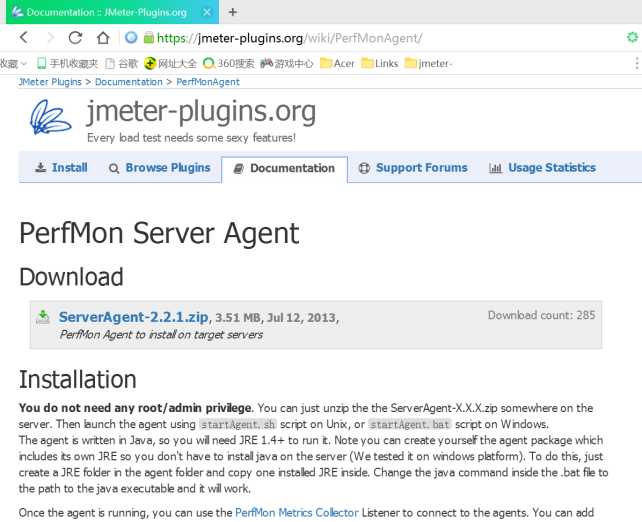This screenshot has height=522, width=642.
Task: Download ServerAgent-2.2.1.zip via its link
Action: point(133,317)
